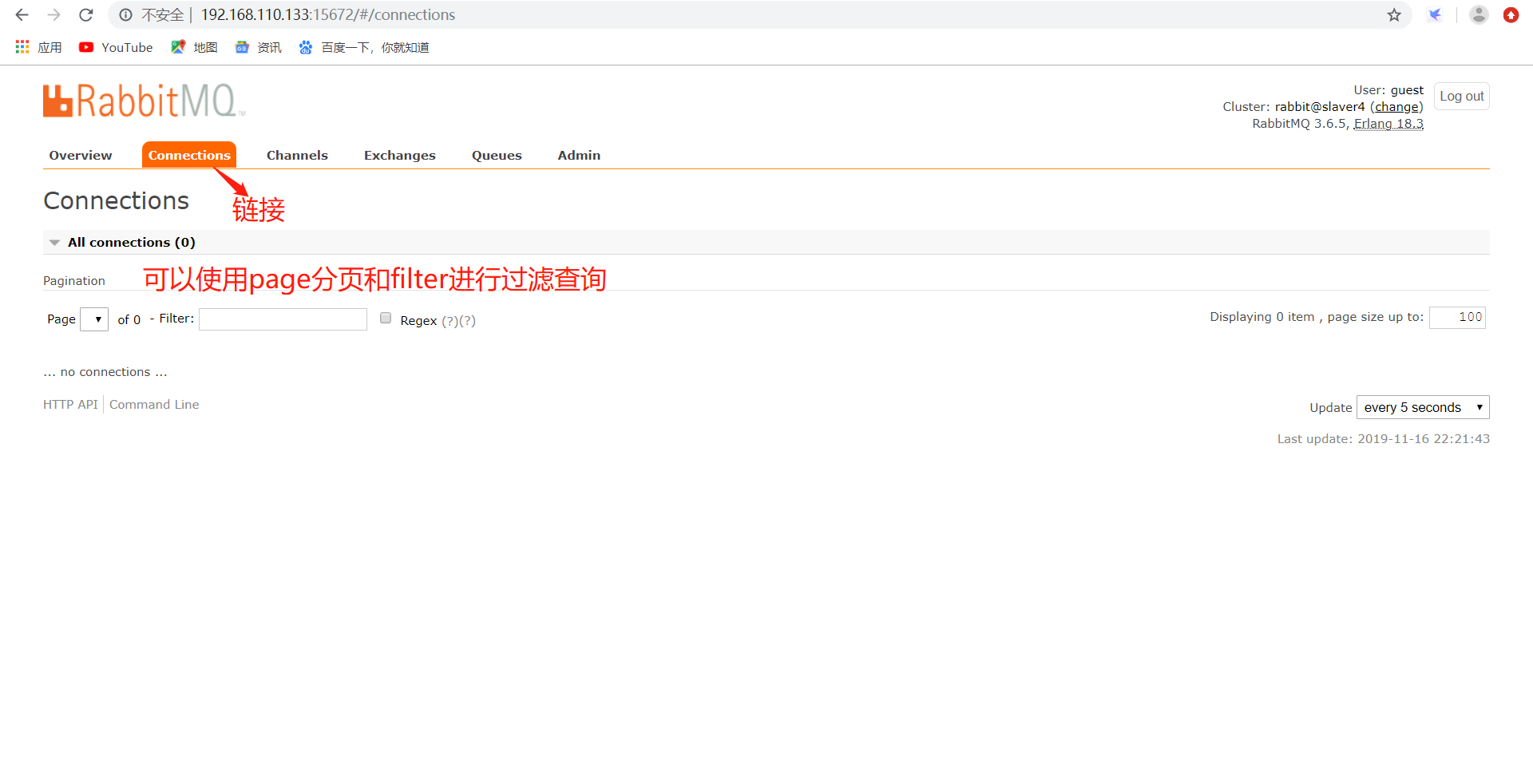Bookmark this page with the star icon
This screenshot has height=784, width=1533.
(1394, 14)
